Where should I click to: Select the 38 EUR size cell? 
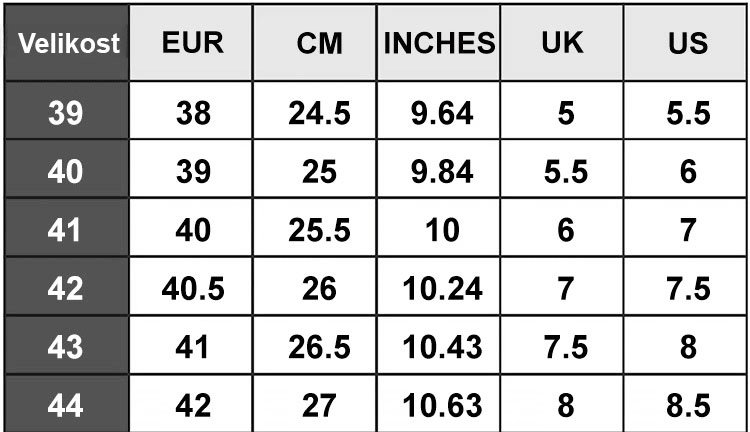pyautogui.click(x=192, y=113)
